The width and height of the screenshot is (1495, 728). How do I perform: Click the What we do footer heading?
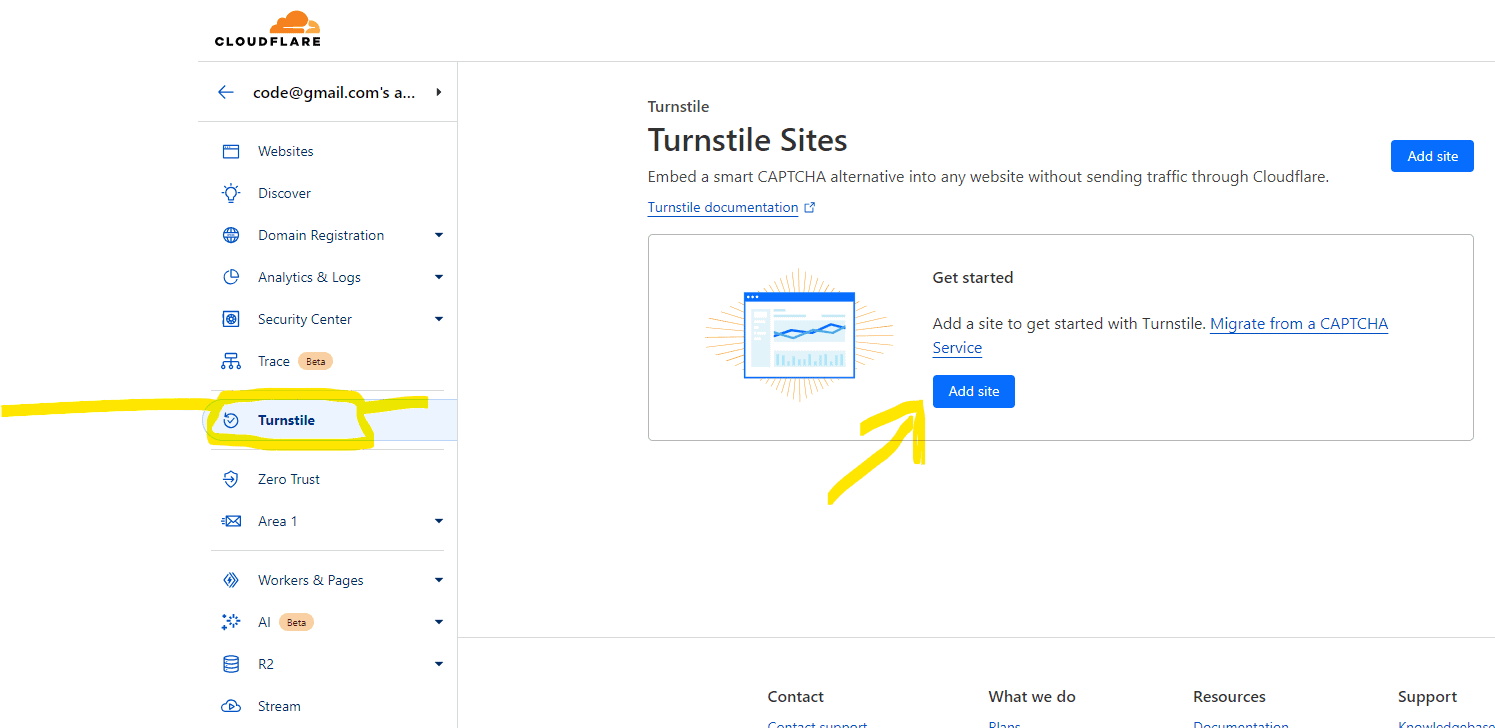tap(1032, 696)
